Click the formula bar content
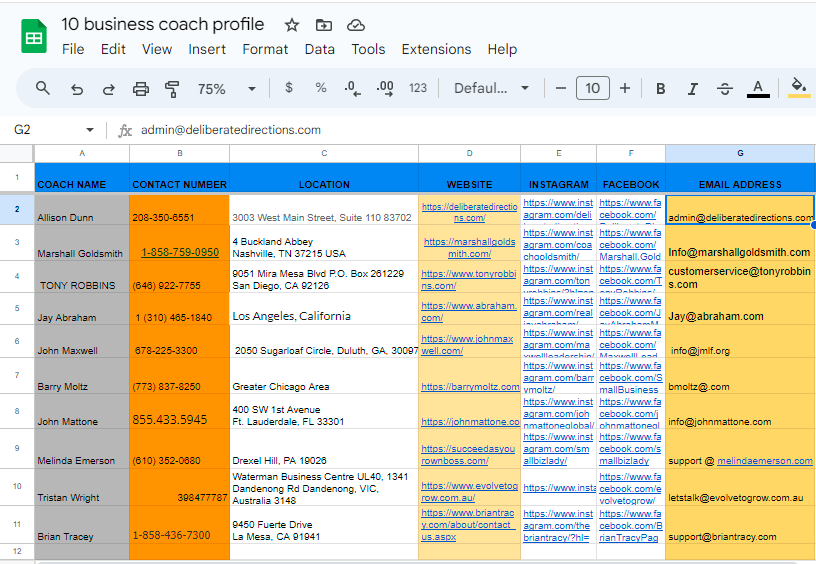Image resolution: width=816 pixels, height=564 pixels. pyautogui.click(x=231, y=130)
